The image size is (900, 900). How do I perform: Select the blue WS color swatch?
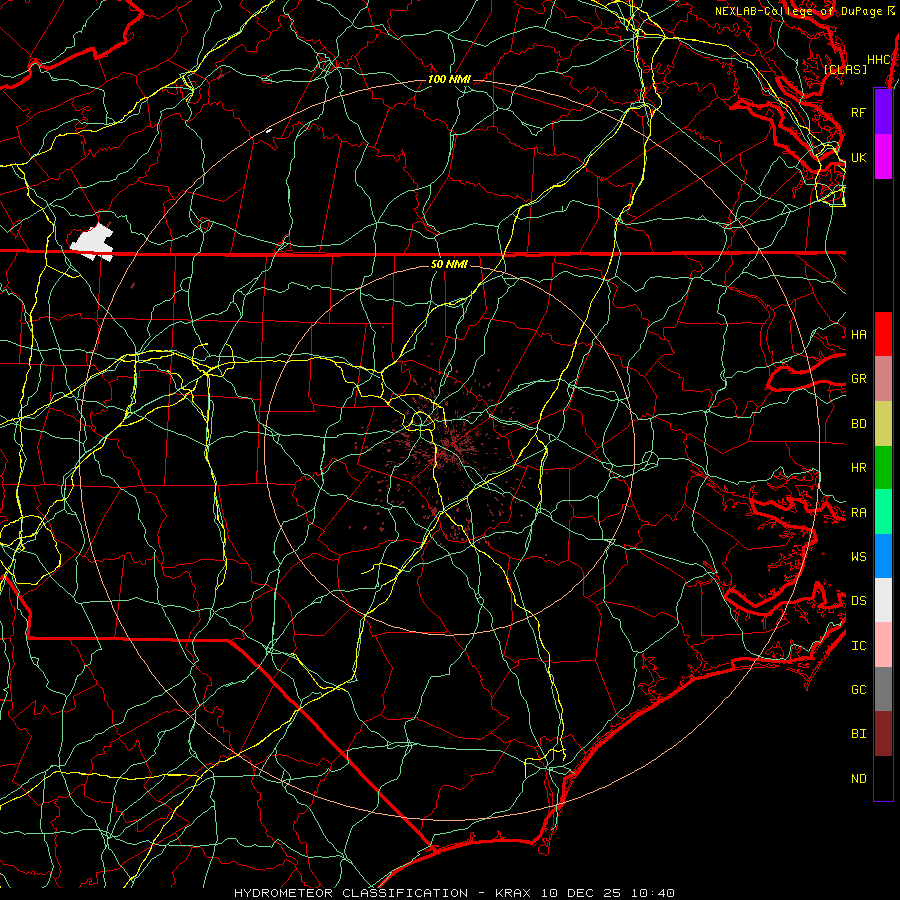pos(883,556)
